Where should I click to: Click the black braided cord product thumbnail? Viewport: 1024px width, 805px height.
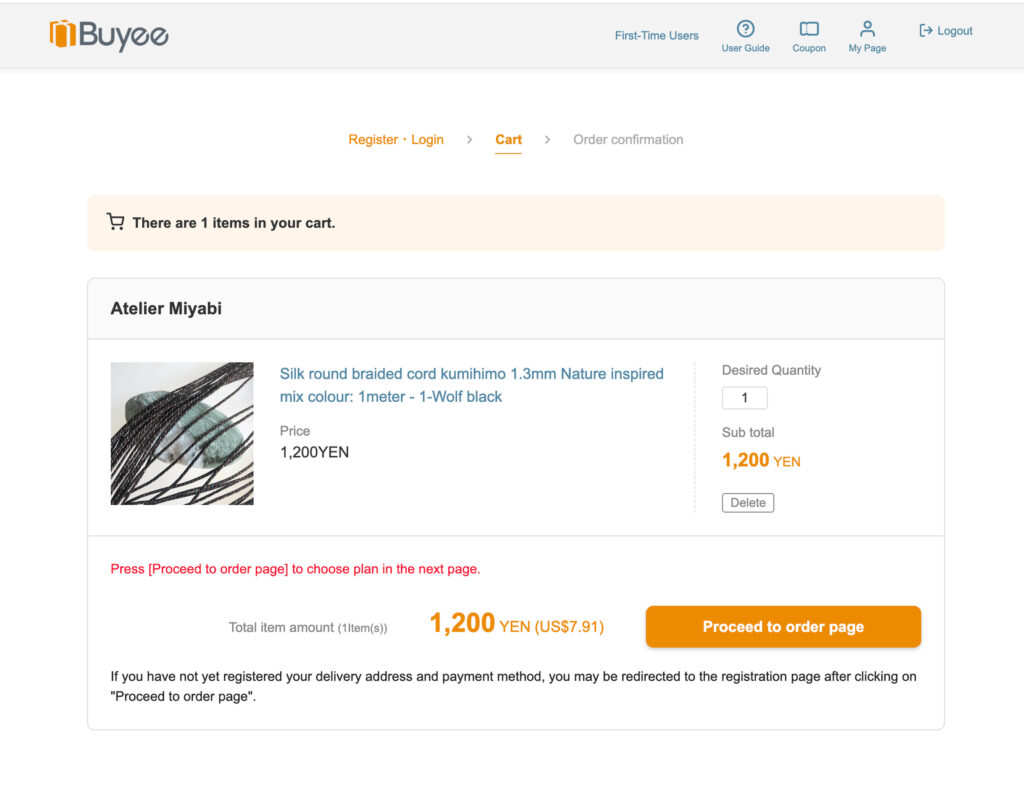182,433
